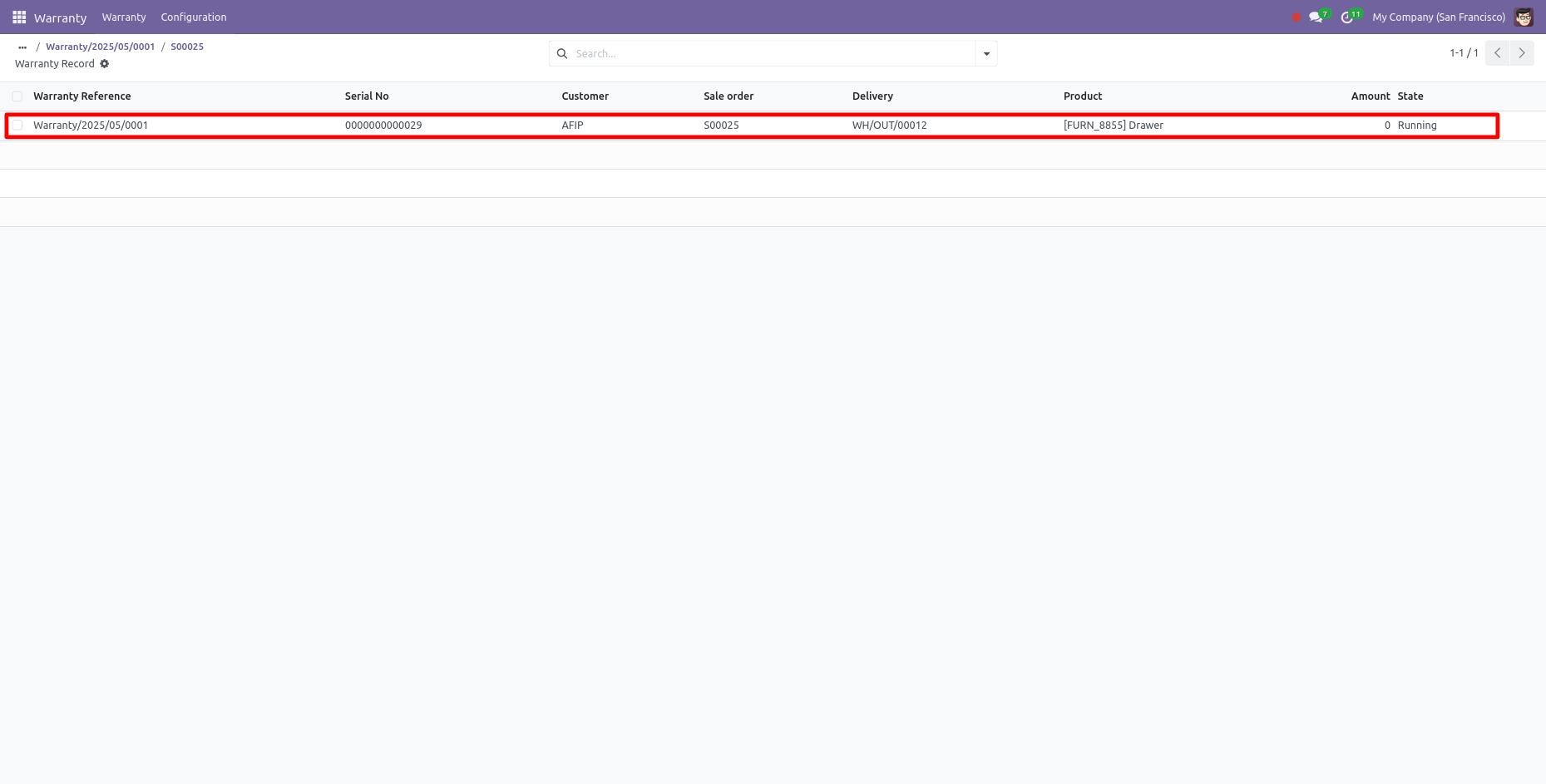
Task: Click the amount value 0 cell
Action: click(1387, 126)
